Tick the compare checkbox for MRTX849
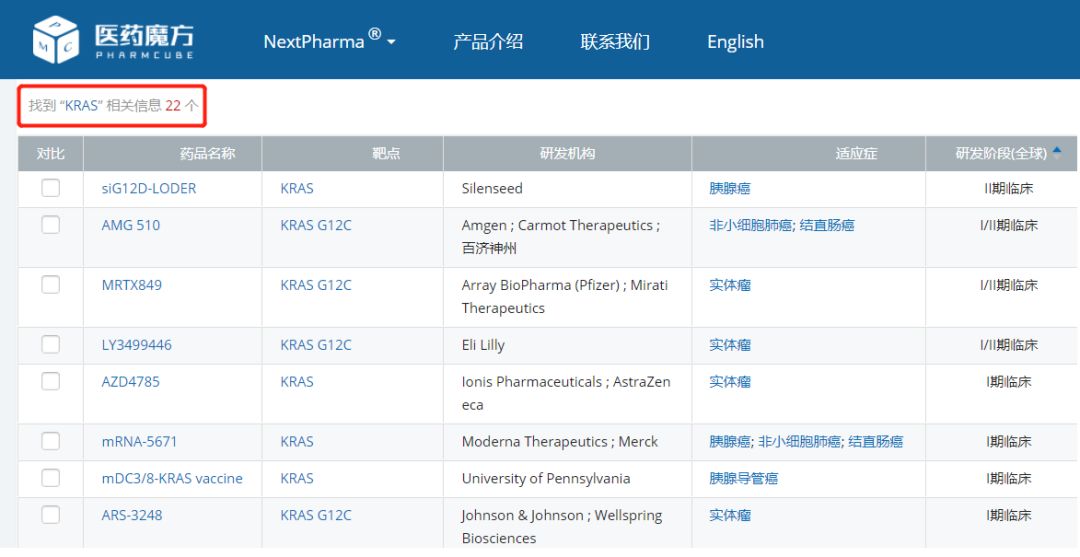1080x557 pixels. pyautogui.click(x=50, y=284)
